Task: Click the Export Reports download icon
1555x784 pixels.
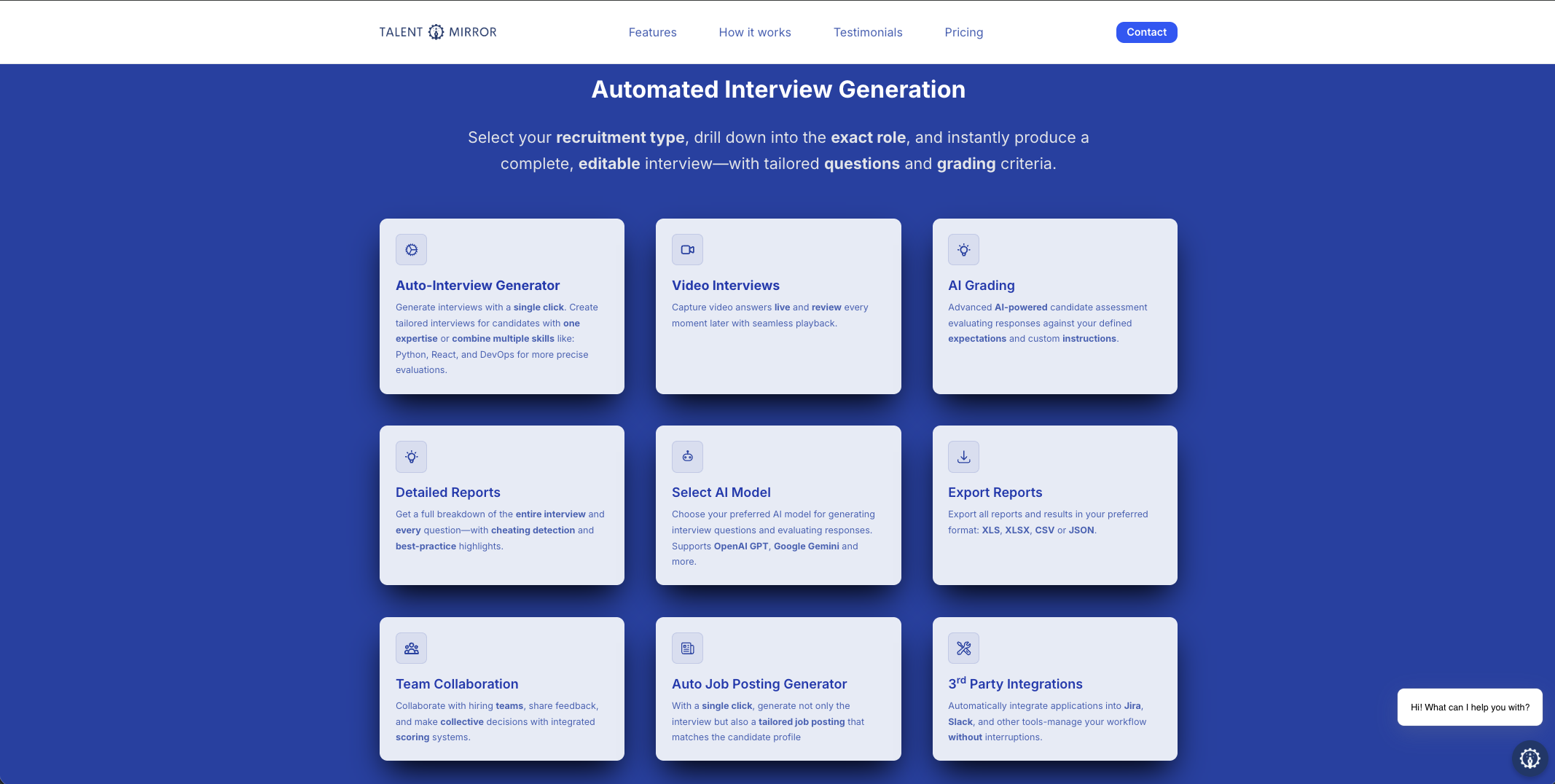Action: pos(963,456)
